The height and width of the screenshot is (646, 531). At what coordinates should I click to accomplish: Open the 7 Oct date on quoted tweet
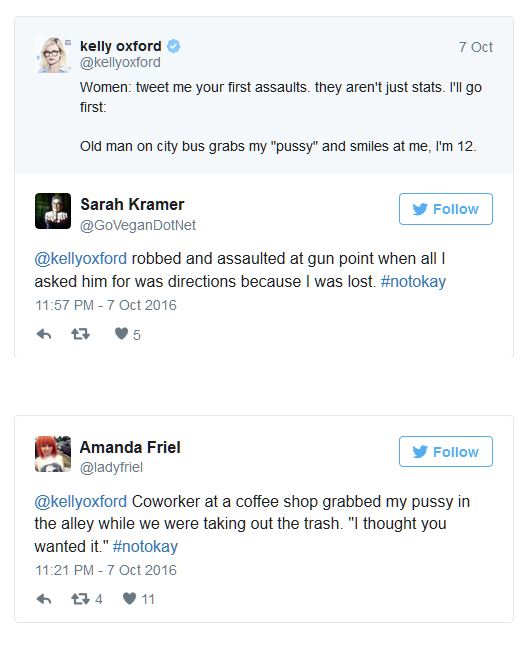coord(476,47)
